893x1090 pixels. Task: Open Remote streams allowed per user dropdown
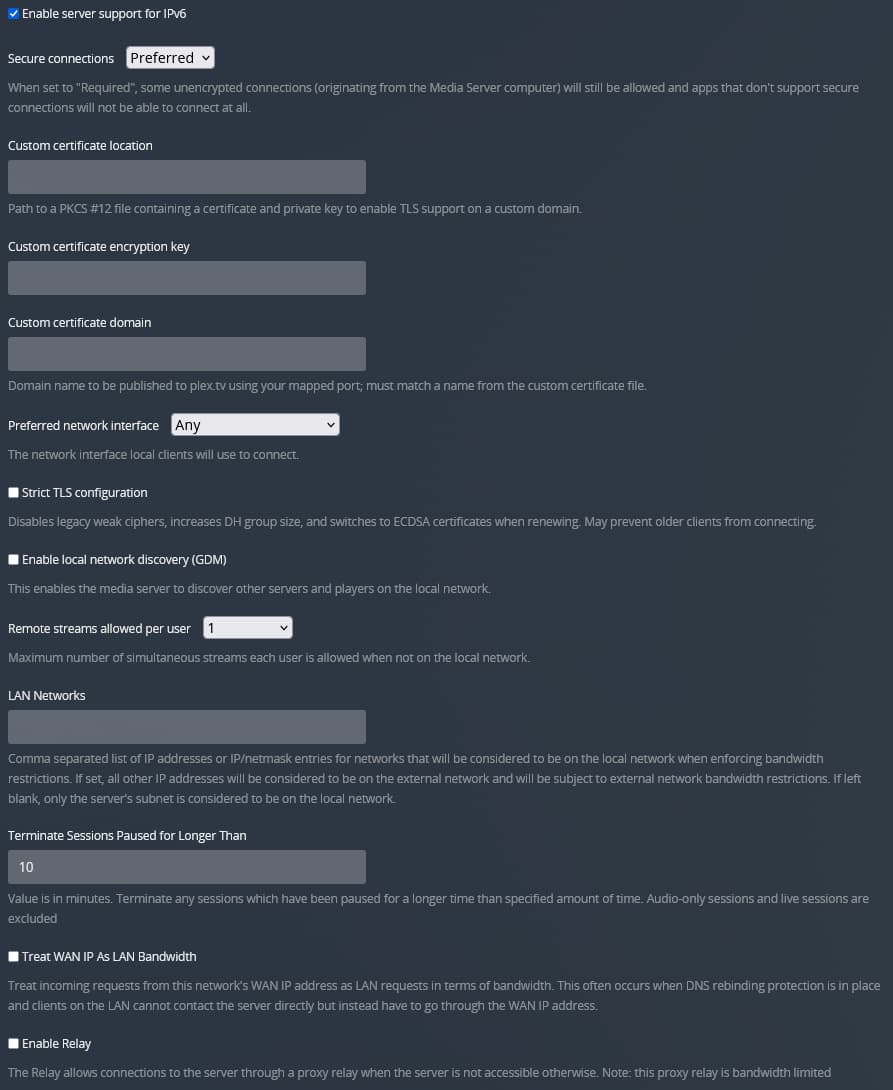247,628
